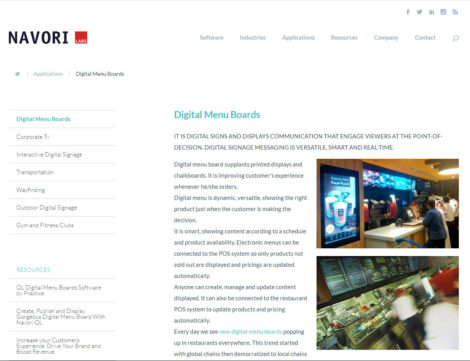Click the blue drink kiosk restaurant counter photo

click(x=388, y=203)
